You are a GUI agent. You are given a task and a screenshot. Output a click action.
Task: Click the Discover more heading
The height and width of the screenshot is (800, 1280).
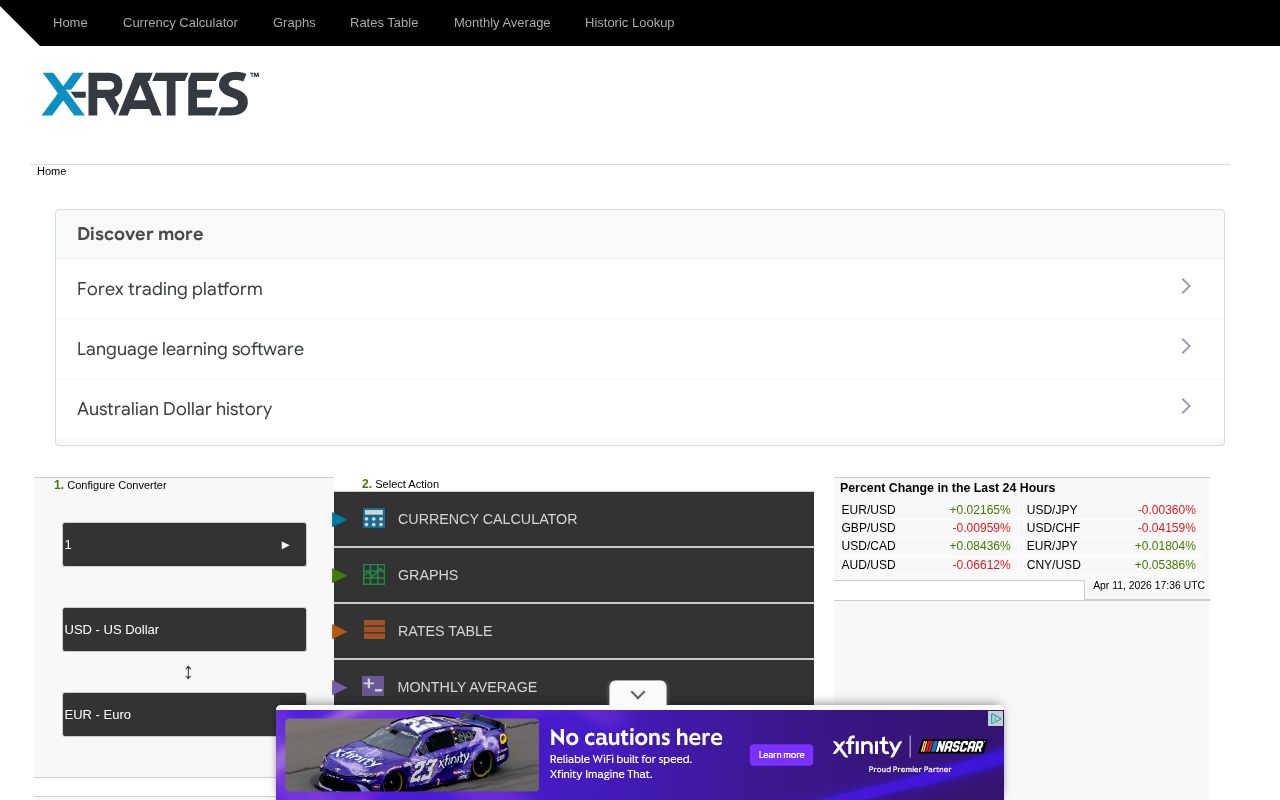140,234
